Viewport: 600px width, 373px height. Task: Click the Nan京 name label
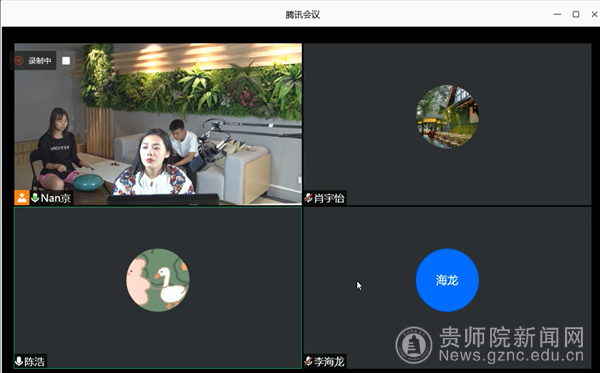point(55,198)
